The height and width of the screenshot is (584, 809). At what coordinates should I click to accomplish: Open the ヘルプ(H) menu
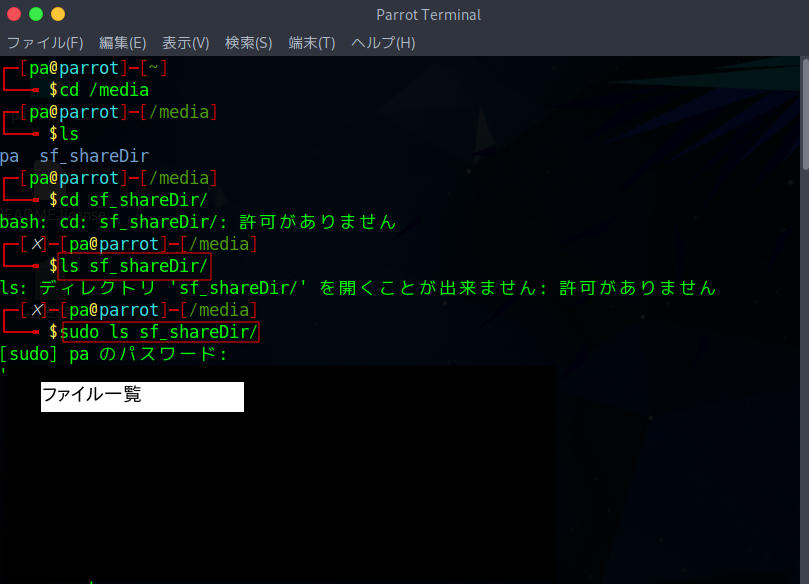pos(383,43)
